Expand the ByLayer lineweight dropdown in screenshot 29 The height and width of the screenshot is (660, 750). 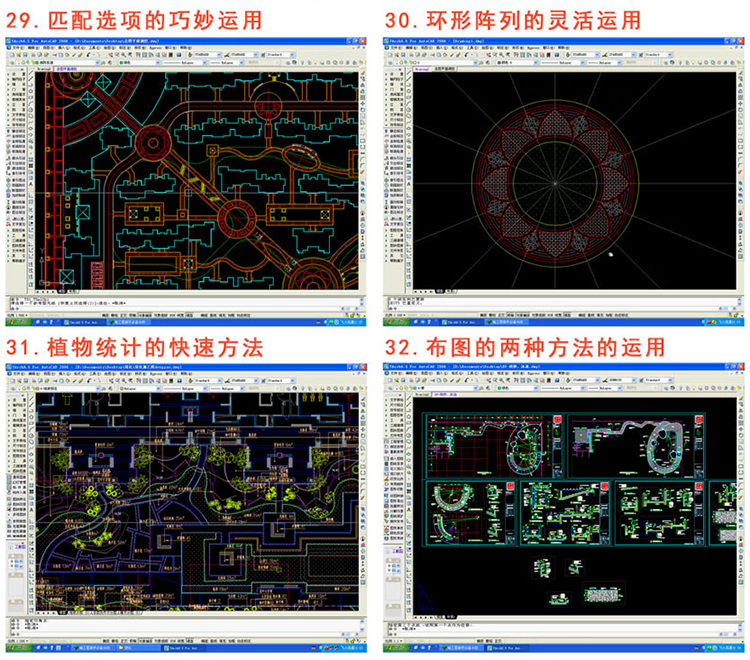click(x=242, y=63)
